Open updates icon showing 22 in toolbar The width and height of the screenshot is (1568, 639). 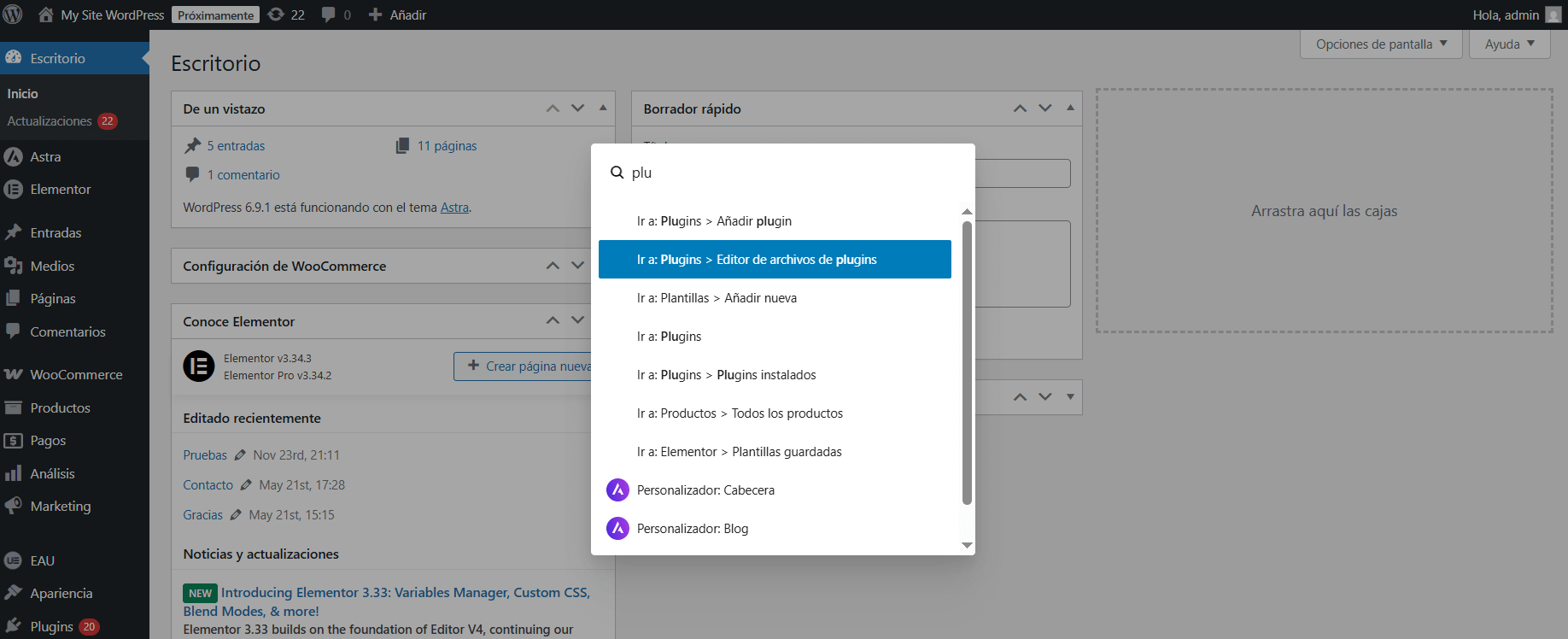[x=277, y=15]
